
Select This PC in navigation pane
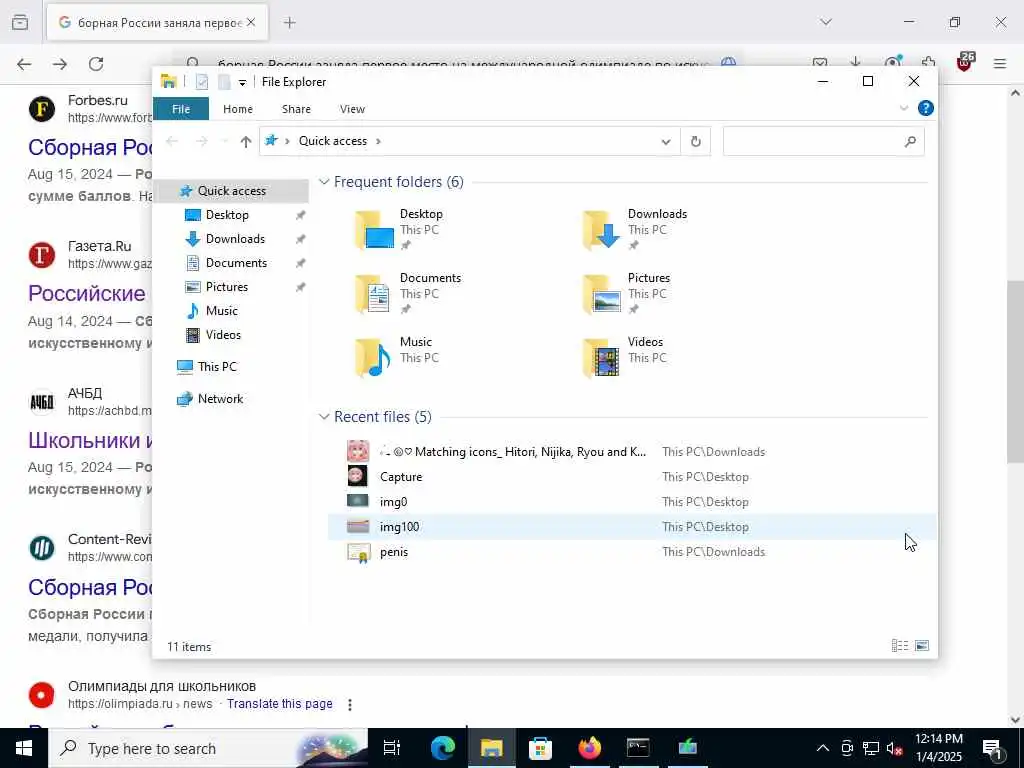click(217, 367)
